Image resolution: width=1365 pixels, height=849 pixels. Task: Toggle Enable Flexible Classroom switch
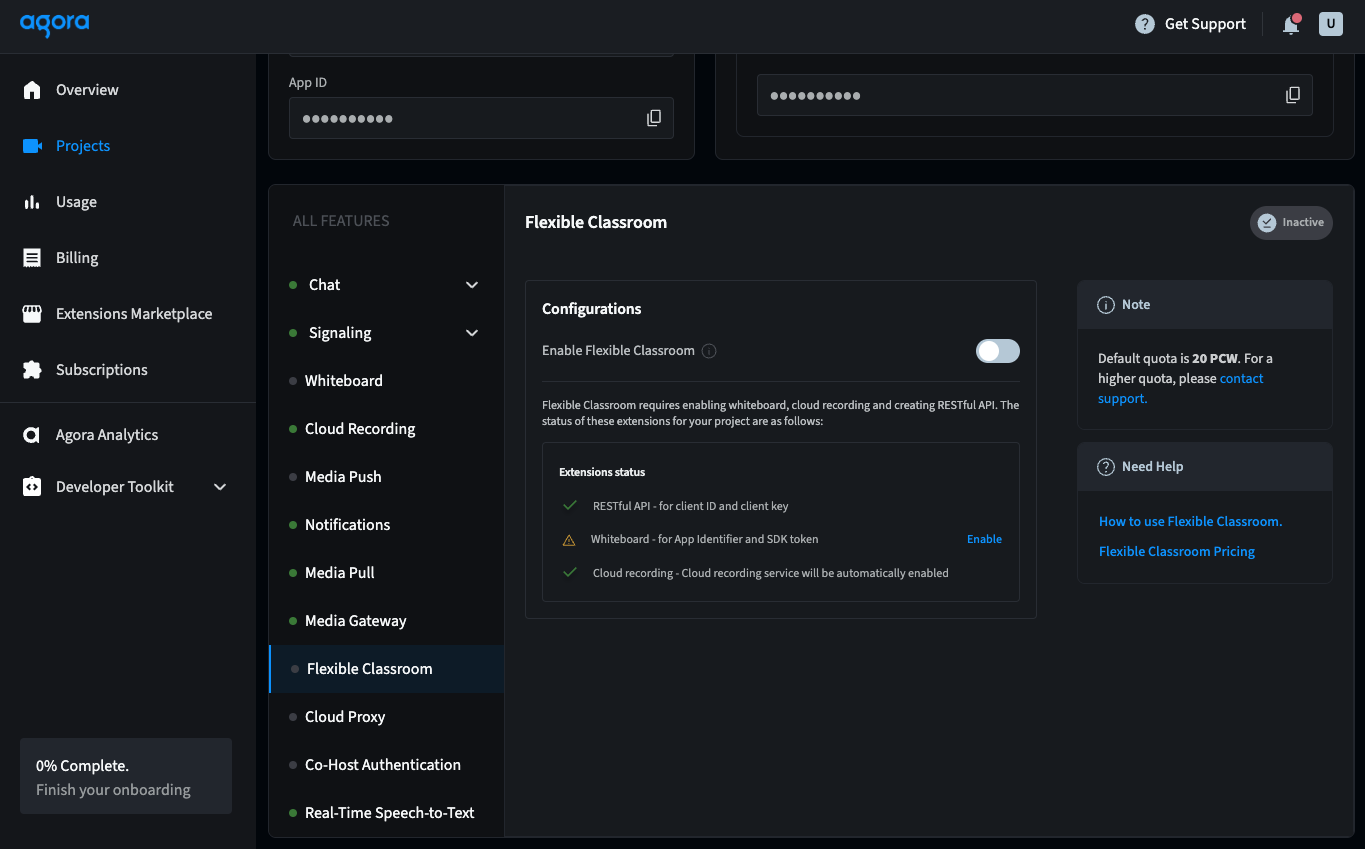(998, 351)
